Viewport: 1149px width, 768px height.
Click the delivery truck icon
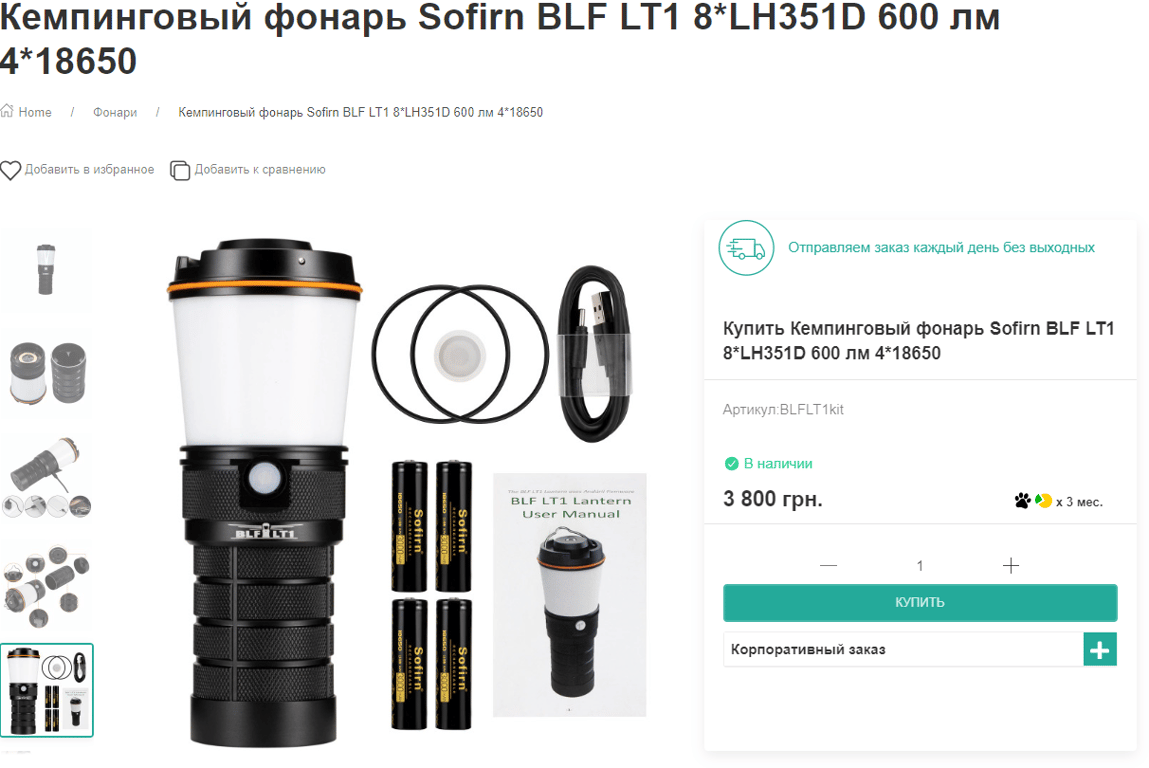point(746,248)
